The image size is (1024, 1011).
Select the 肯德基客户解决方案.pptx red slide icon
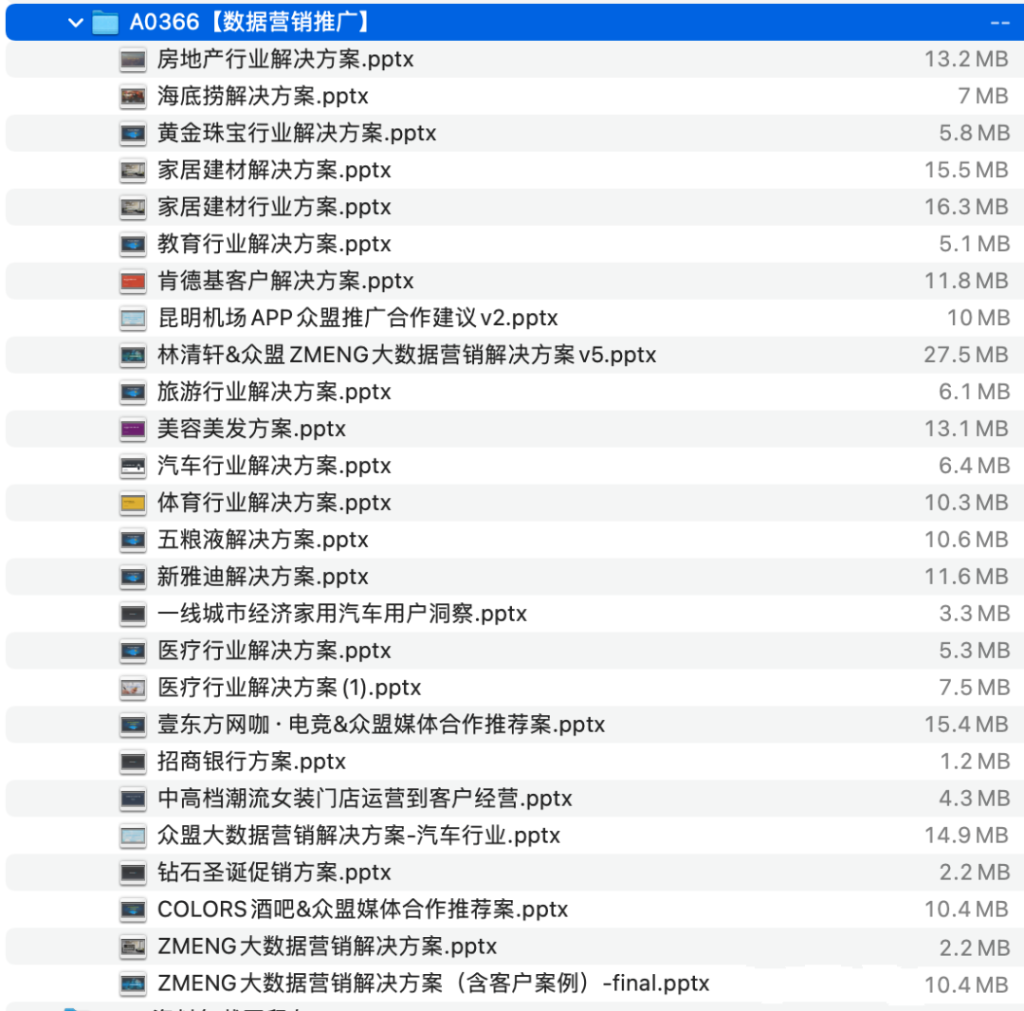coord(131,281)
